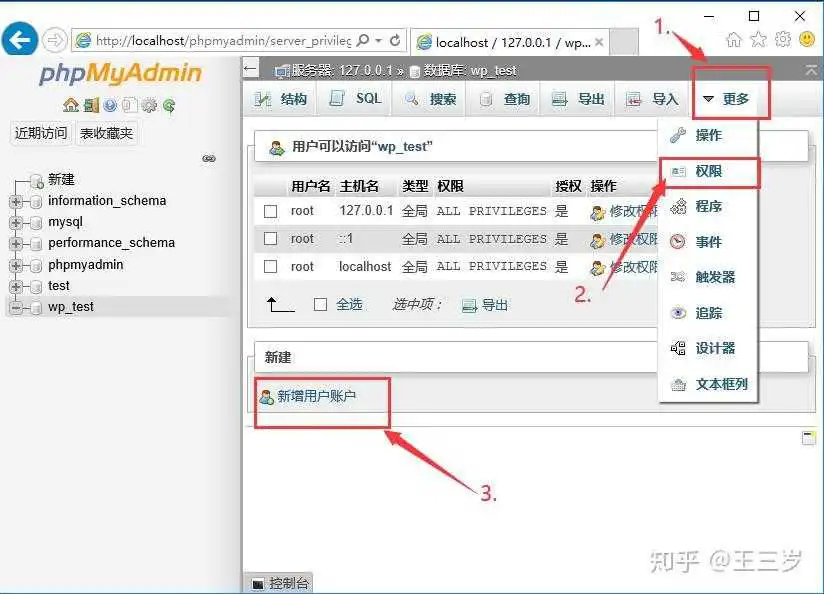Click the small window icon at right edge
The image size is (824, 594).
[809, 438]
